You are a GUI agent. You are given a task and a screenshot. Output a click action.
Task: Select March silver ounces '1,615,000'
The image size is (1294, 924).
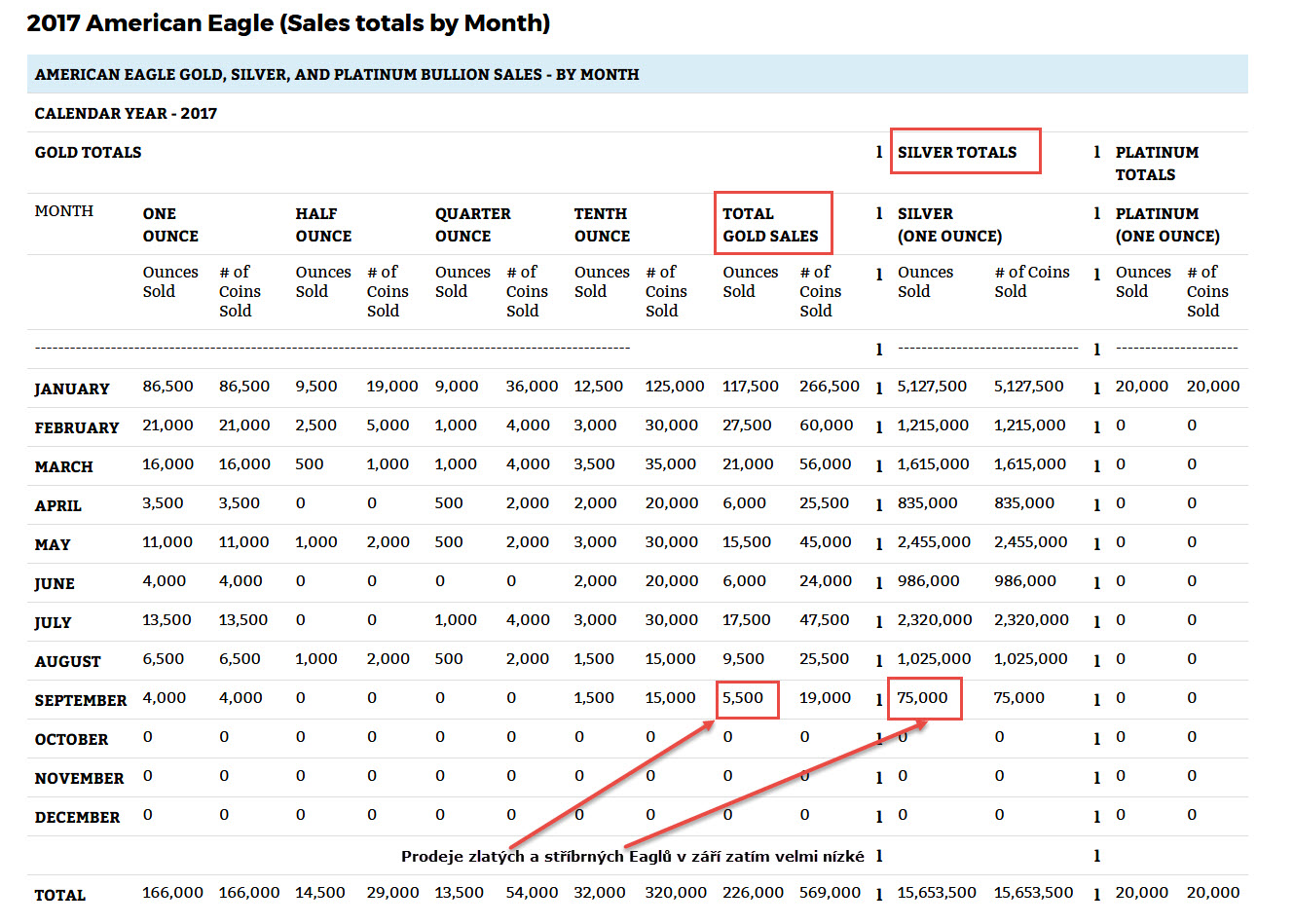(x=933, y=464)
